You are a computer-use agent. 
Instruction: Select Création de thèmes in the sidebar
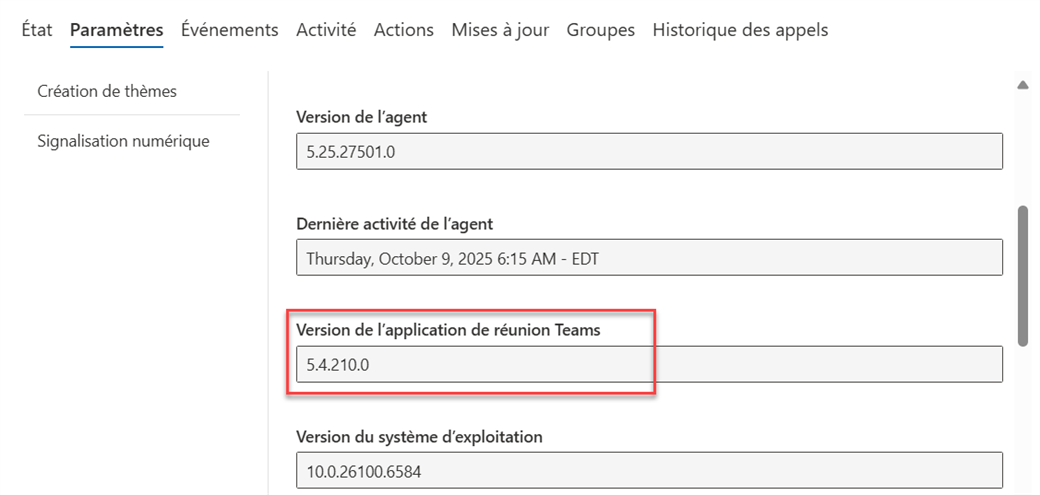[x=107, y=91]
